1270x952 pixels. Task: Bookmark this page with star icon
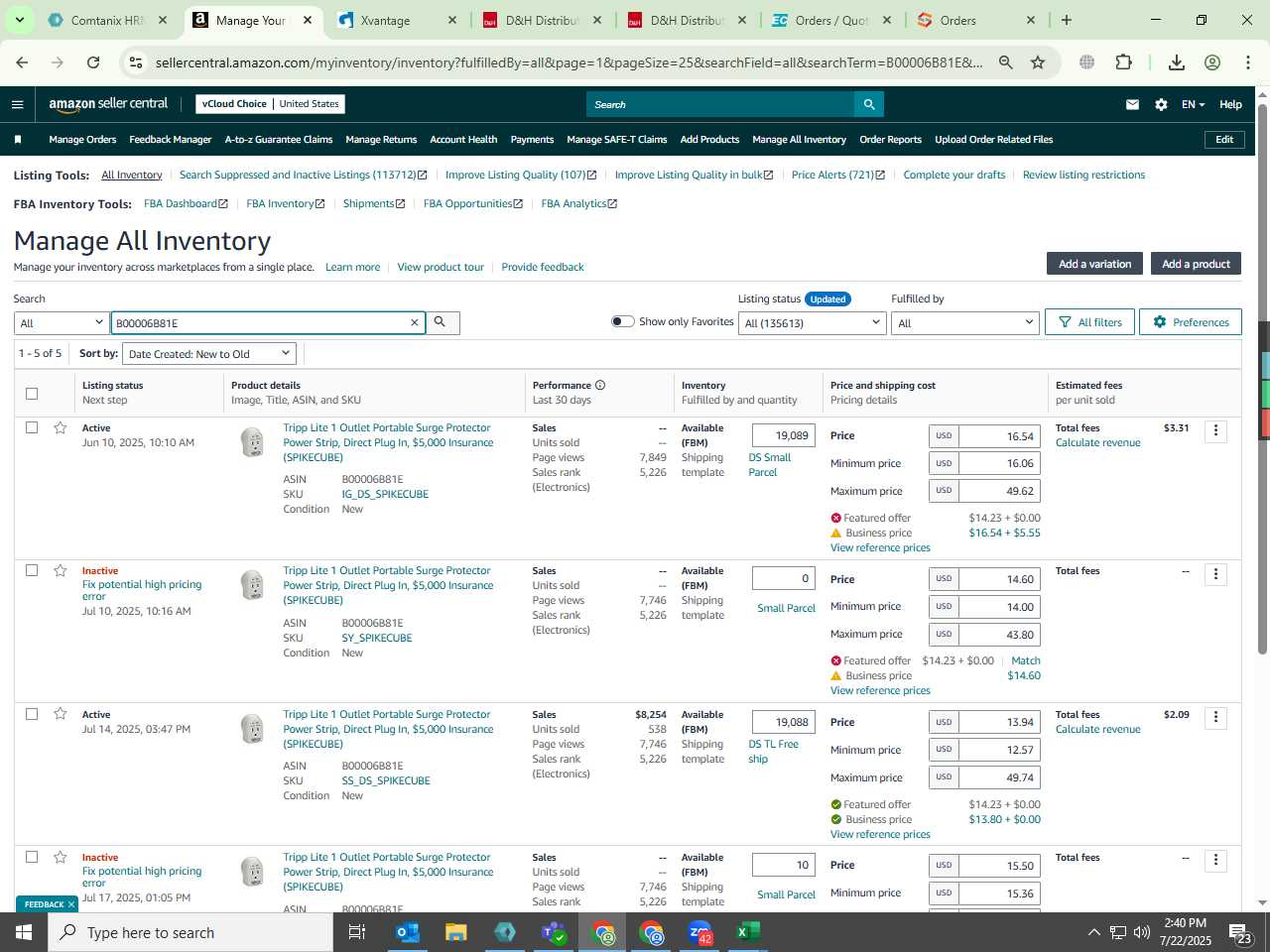coord(1038,62)
